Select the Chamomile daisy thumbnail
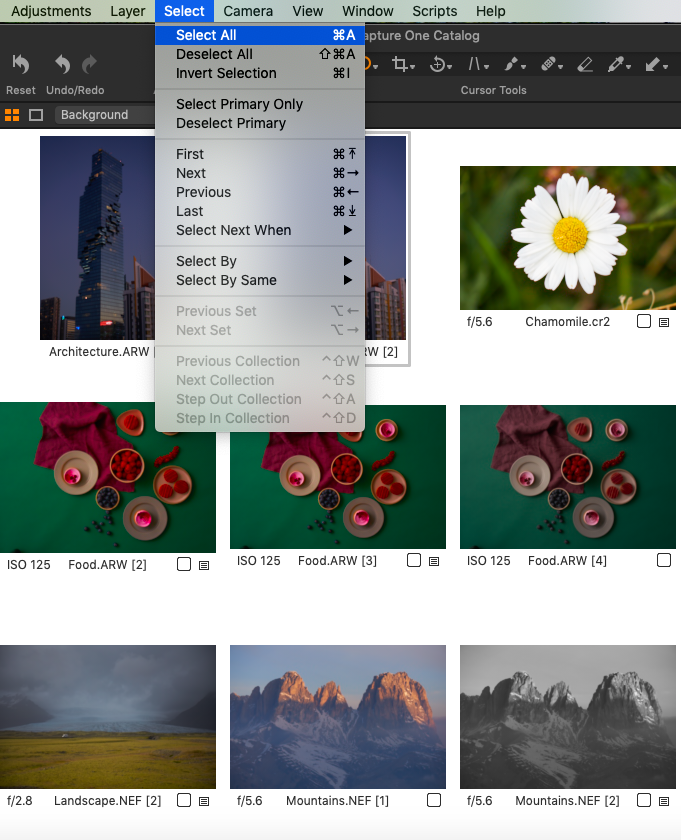The height and width of the screenshot is (840, 681). pyautogui.click(x=568, y=238)
